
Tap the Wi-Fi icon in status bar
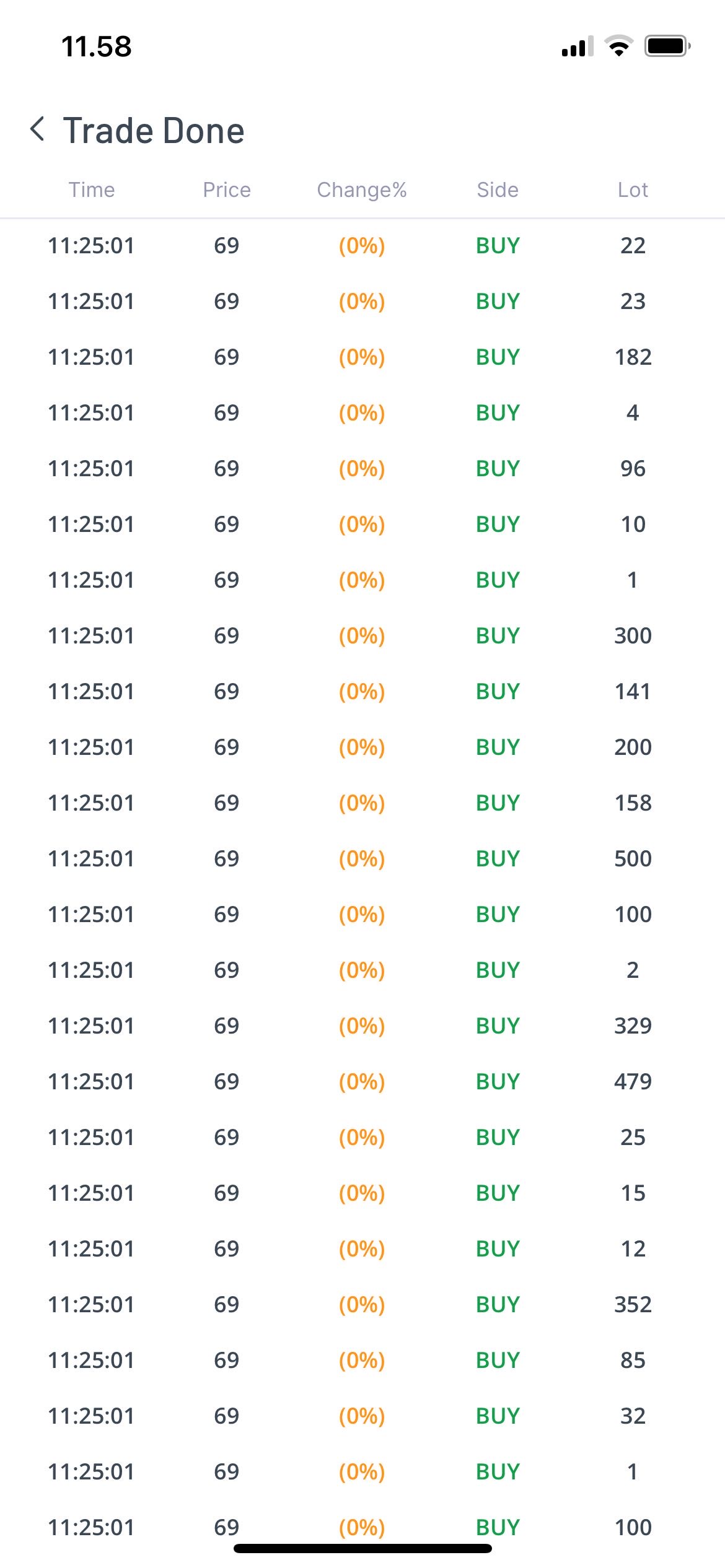tap(618, 46)
